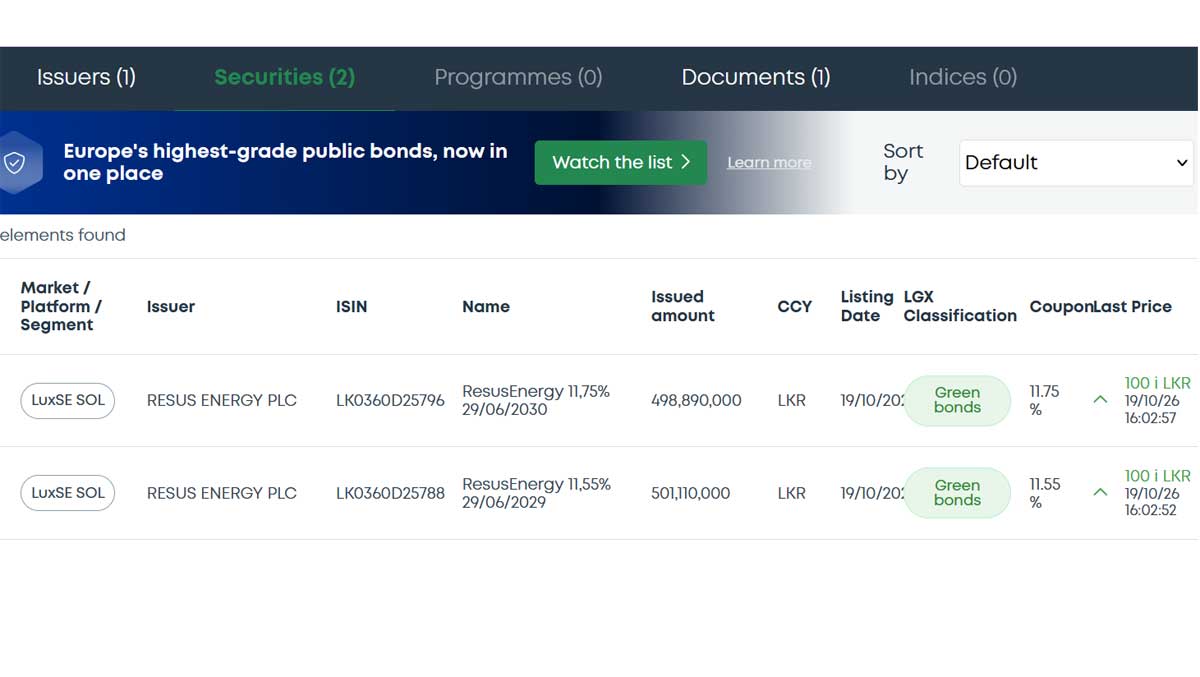Click the banner headline about highest-grade public bonds
This screenshot has height=677, width=1200.
click(x=285, y=162)
